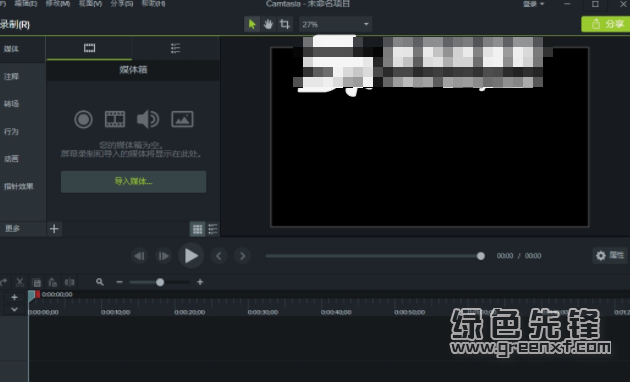This screenshot has height=382, width=630.
Task: Open the 27% canvas zoom dropdown
Action: tap(335, 25)
